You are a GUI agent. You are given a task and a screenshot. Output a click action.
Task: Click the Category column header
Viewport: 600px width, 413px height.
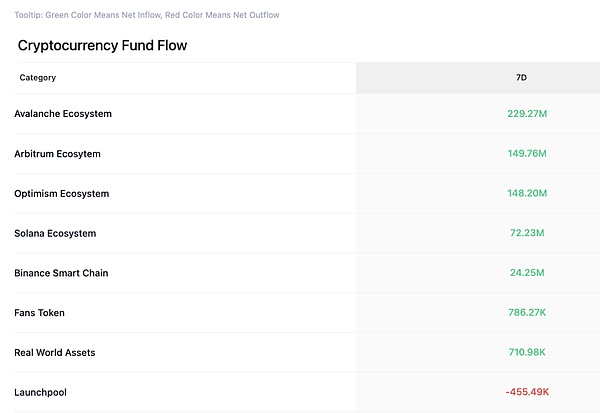pyautogui.click(x=38, y=77)
